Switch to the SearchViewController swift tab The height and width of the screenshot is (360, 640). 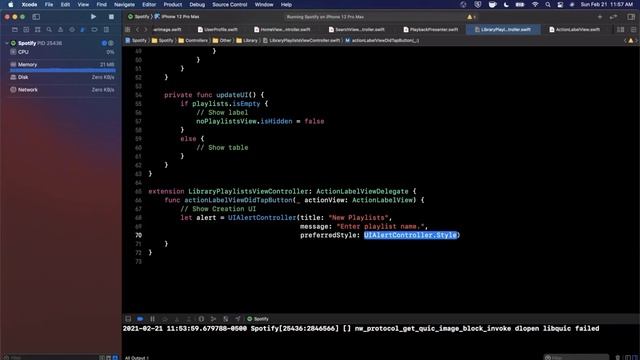(357, 29)
